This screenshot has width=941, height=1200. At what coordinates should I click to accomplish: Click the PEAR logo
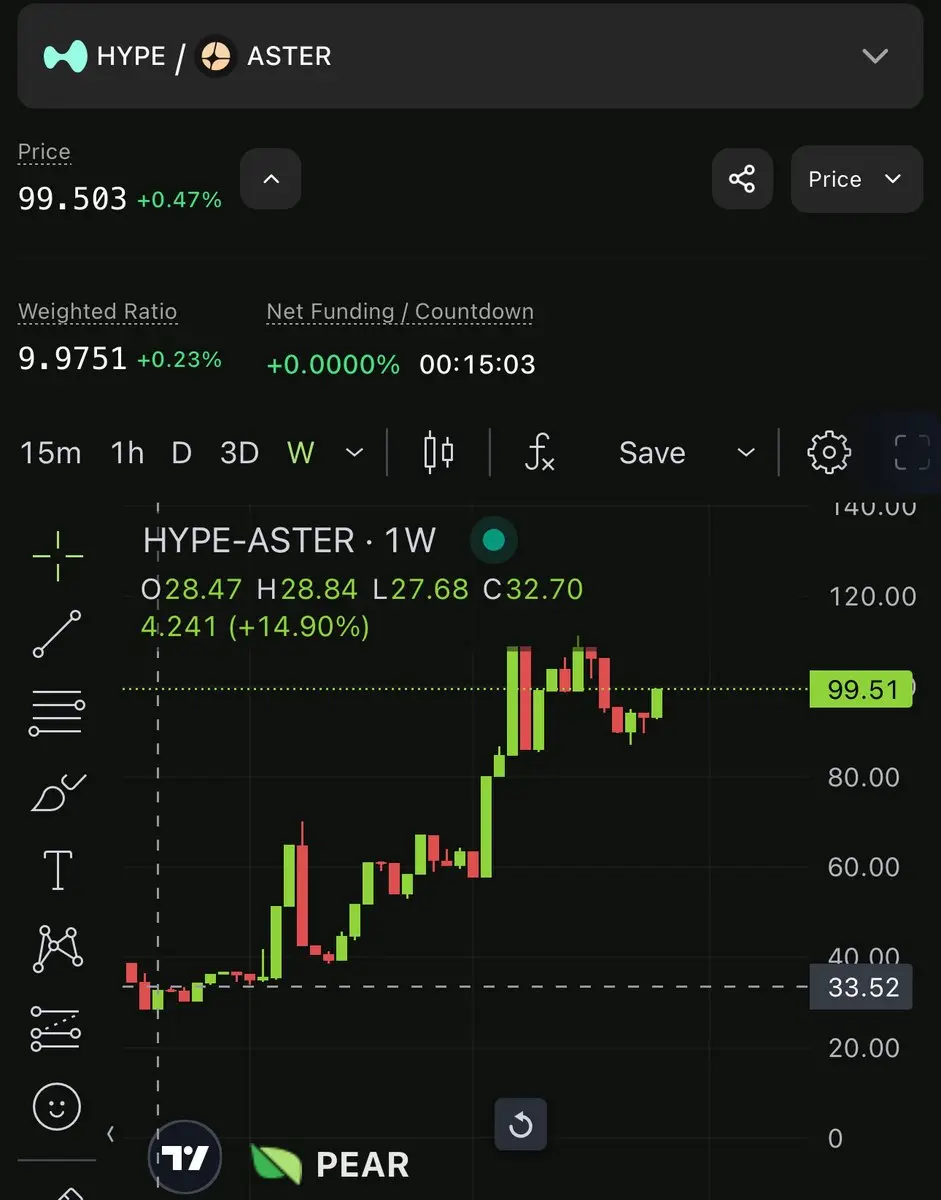click(330, 1165)
